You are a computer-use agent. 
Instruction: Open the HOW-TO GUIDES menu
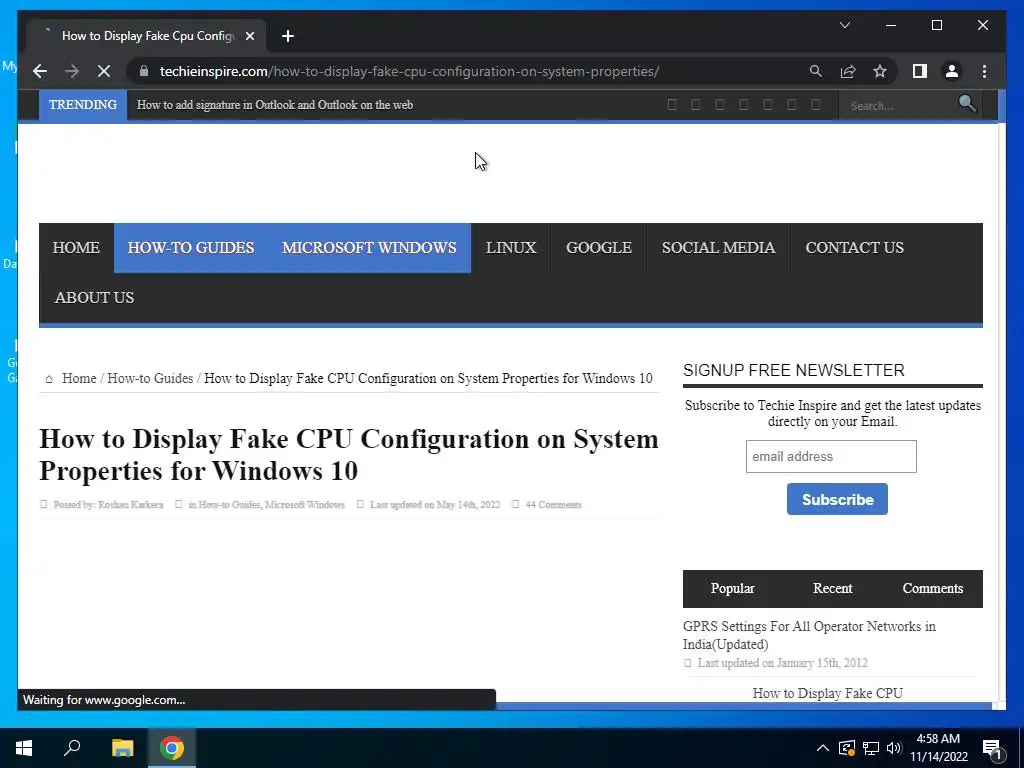tap(191, 248)
